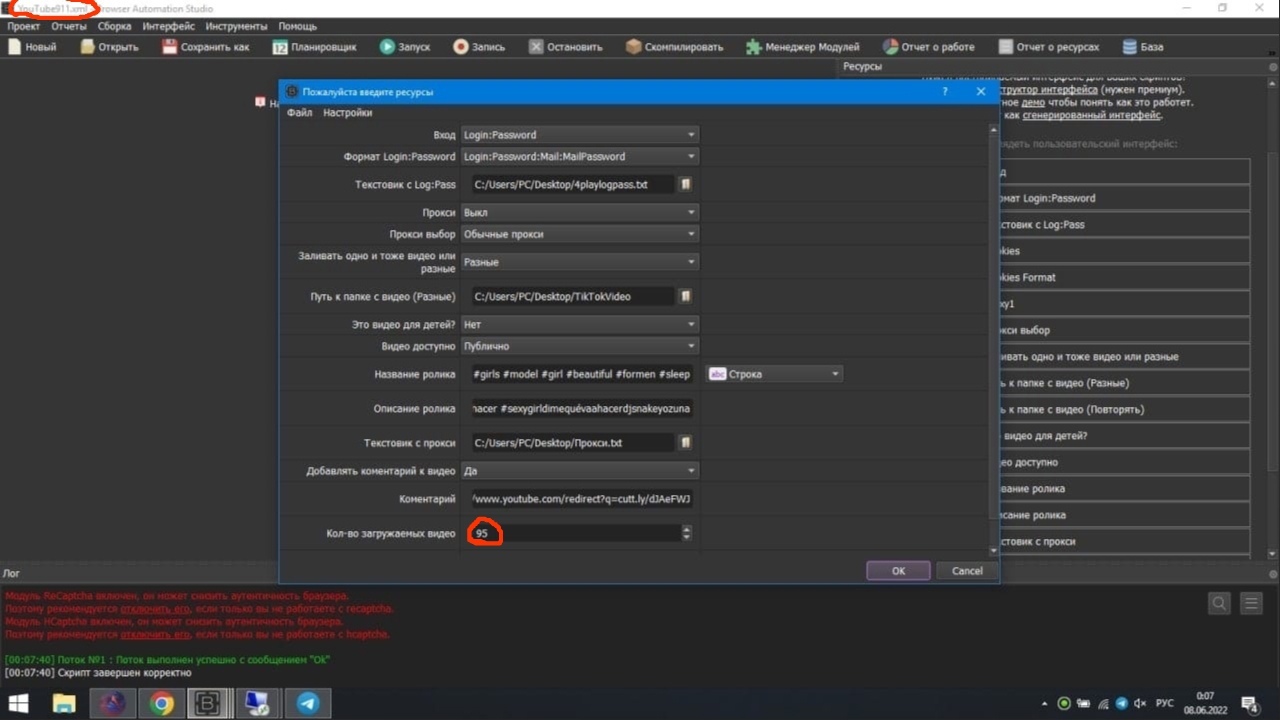Click the Скомпилировать compile icon

[633, 47]
